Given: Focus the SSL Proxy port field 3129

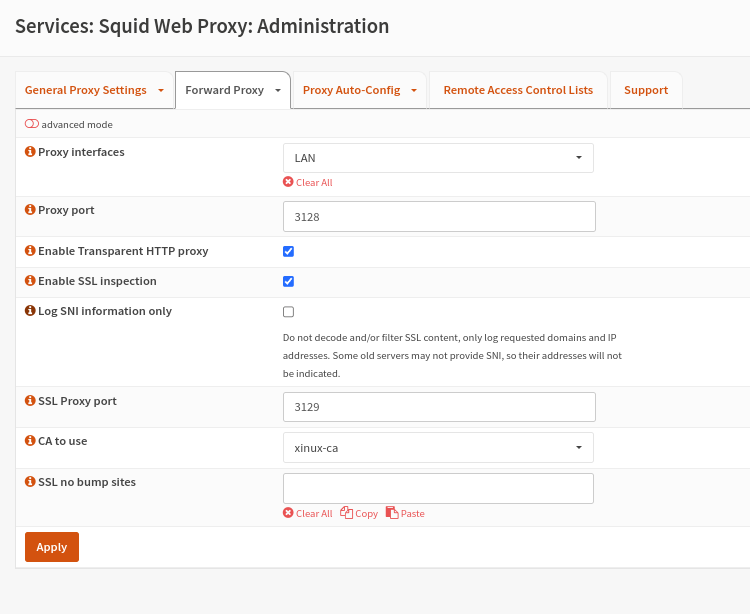Looking at the screenshot, I should [x=439, y=407].
